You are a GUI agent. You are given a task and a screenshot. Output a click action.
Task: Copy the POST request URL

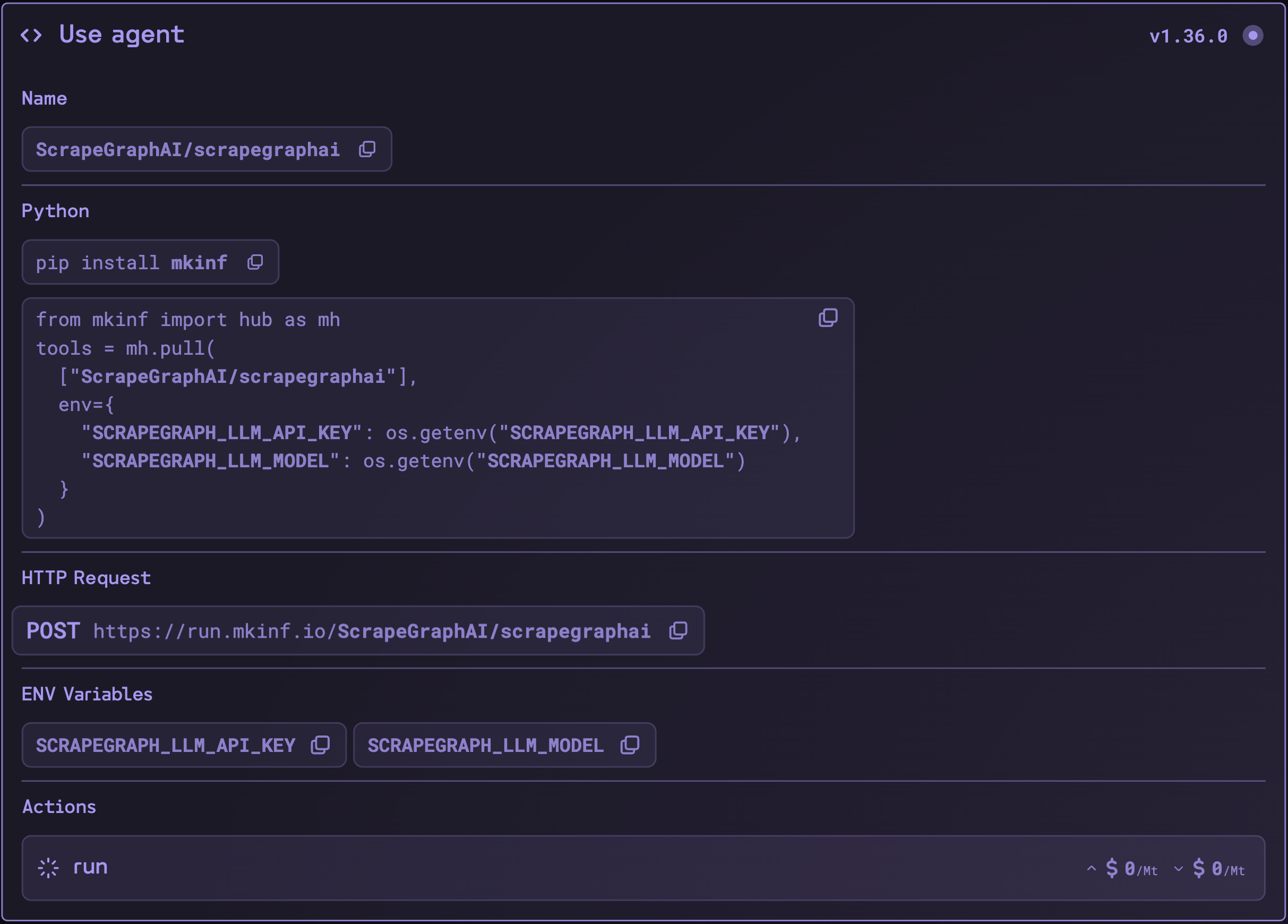678,630
